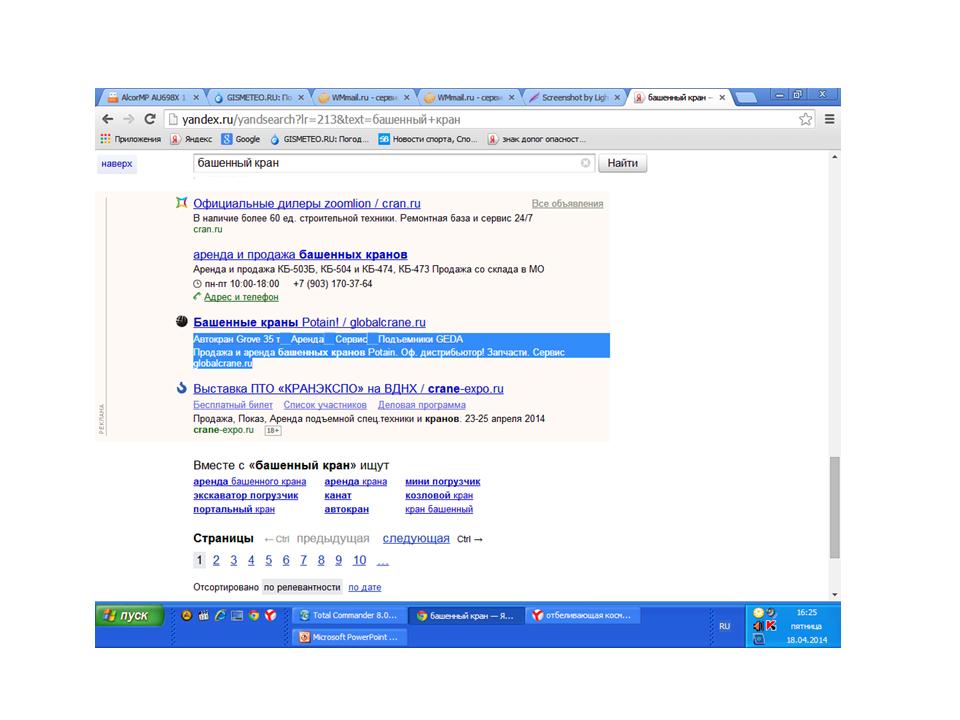Viewport: 960px width, 720px height.
Task: Click the zoomlion ad favicon icon
Action: click(181, 203)
